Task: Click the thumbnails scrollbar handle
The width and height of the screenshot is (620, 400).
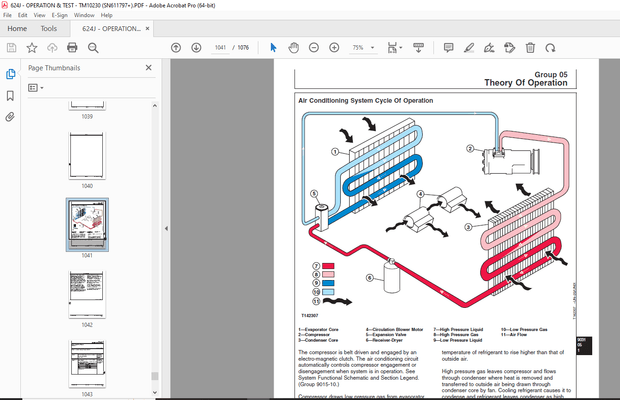Action: pyautogui.click(x=155, y=376)
